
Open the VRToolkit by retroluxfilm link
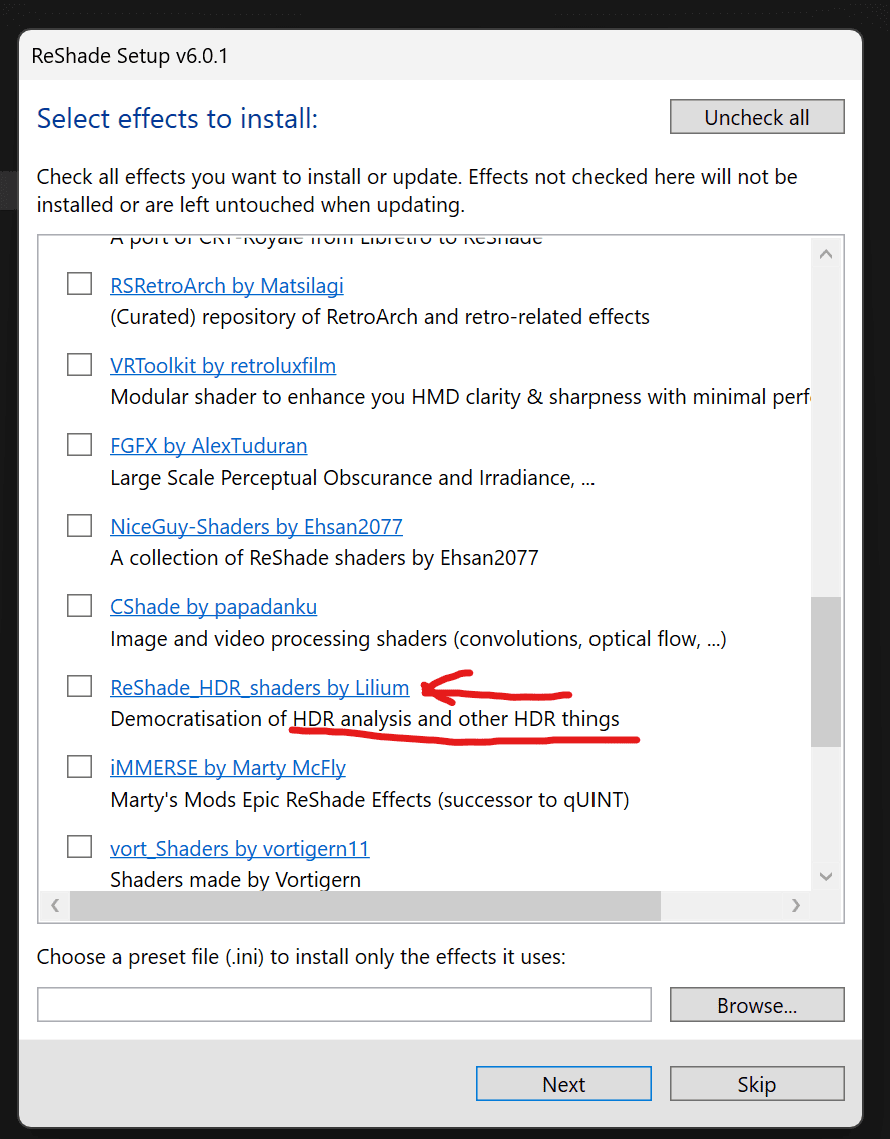223,365
